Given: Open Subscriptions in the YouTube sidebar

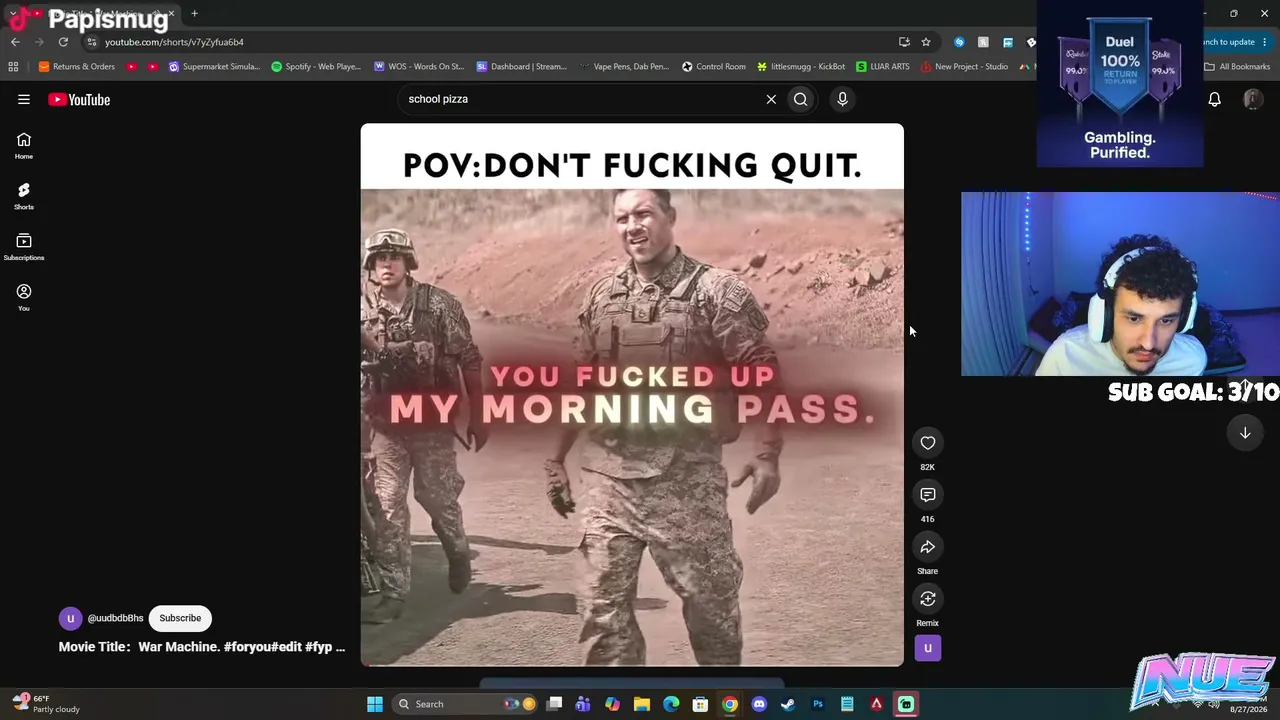Looking at the screenshot, I should point(24,247).
